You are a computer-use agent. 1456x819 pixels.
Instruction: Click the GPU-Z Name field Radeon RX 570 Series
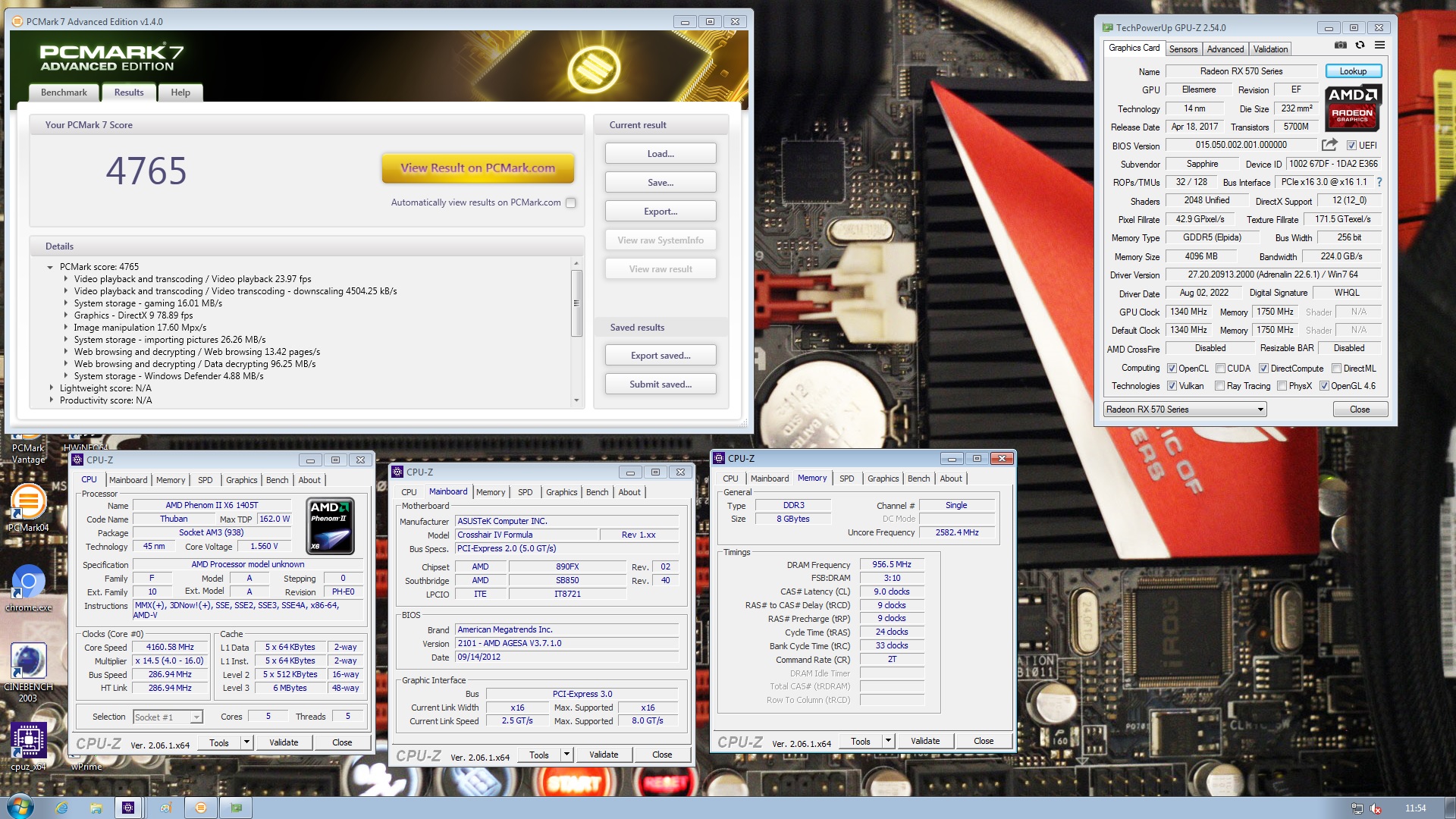(1241, 71)
